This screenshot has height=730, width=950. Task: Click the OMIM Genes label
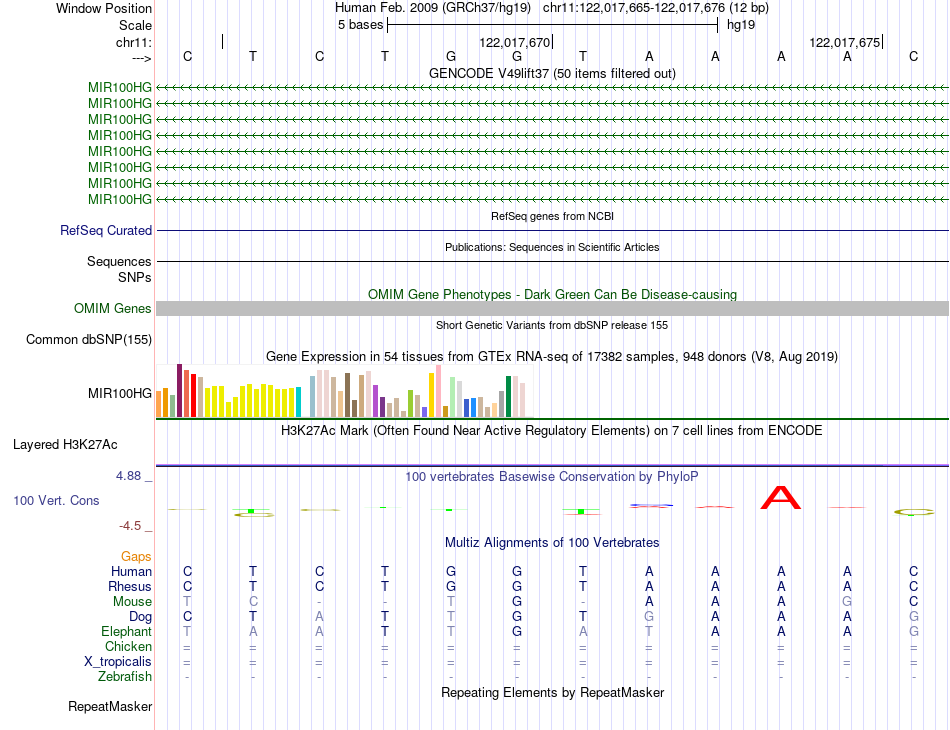click(x=113, y=308)
